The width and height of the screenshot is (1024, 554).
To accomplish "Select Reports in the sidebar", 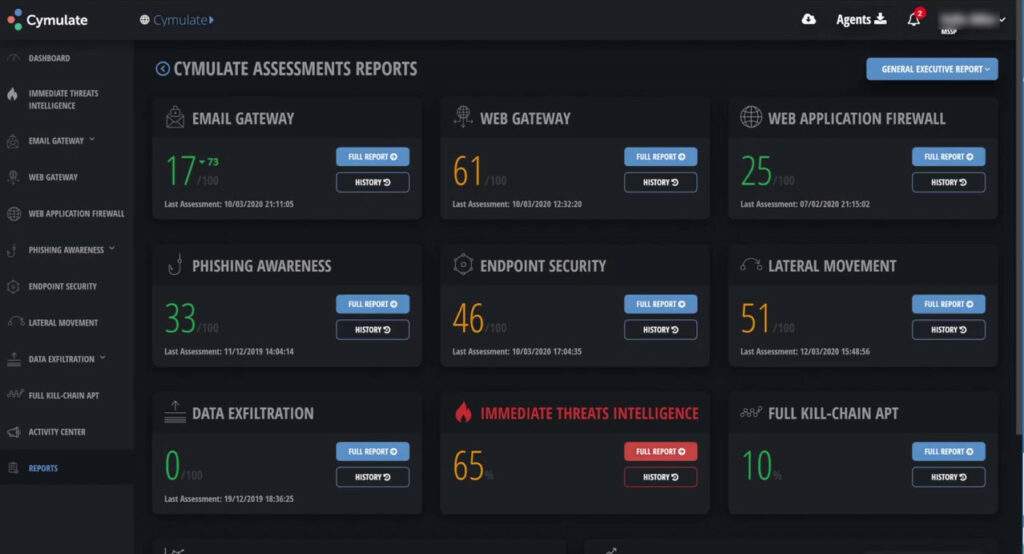I will 43,468.
